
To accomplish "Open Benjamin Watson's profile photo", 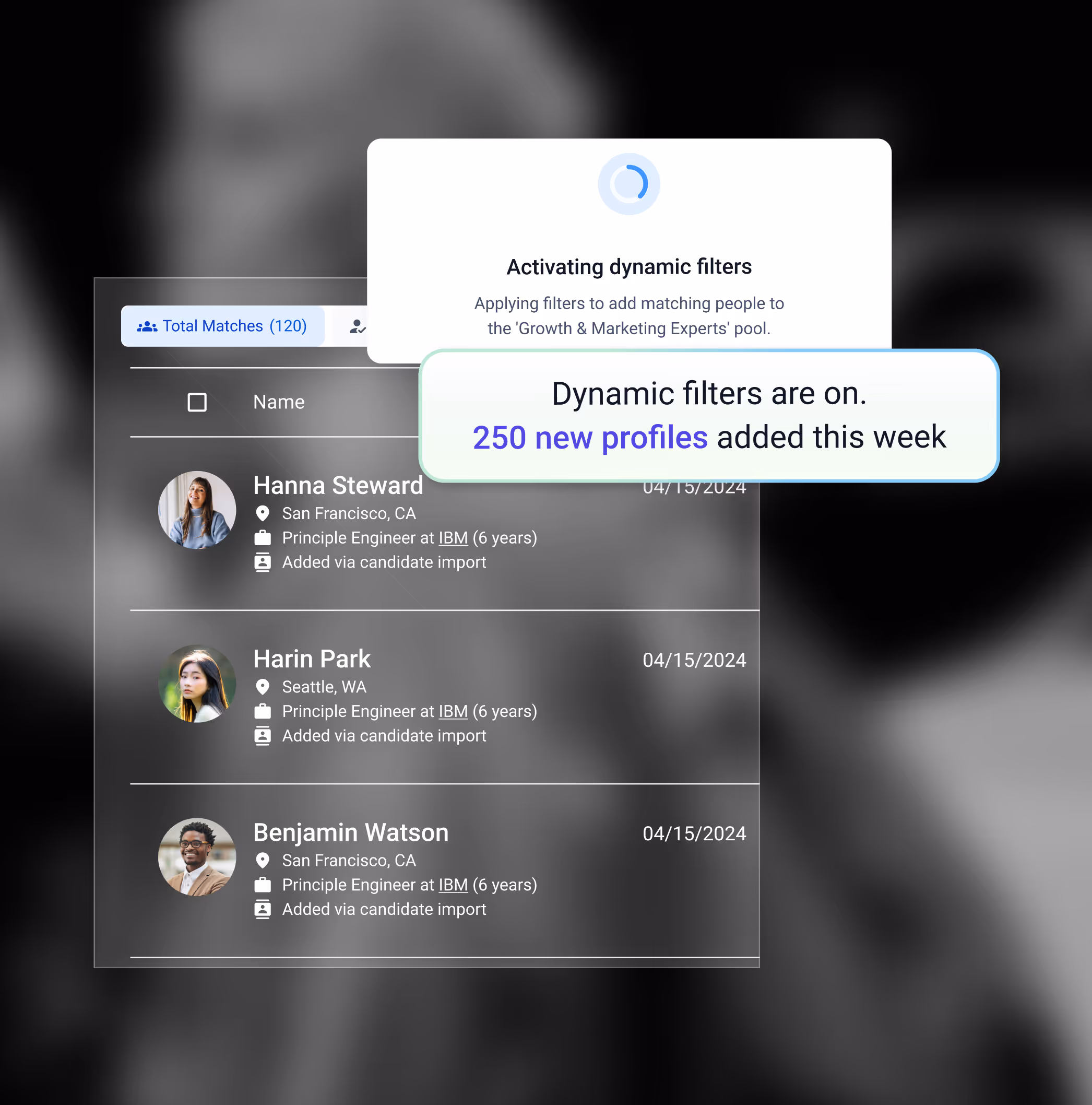I will tap(197, 857).
